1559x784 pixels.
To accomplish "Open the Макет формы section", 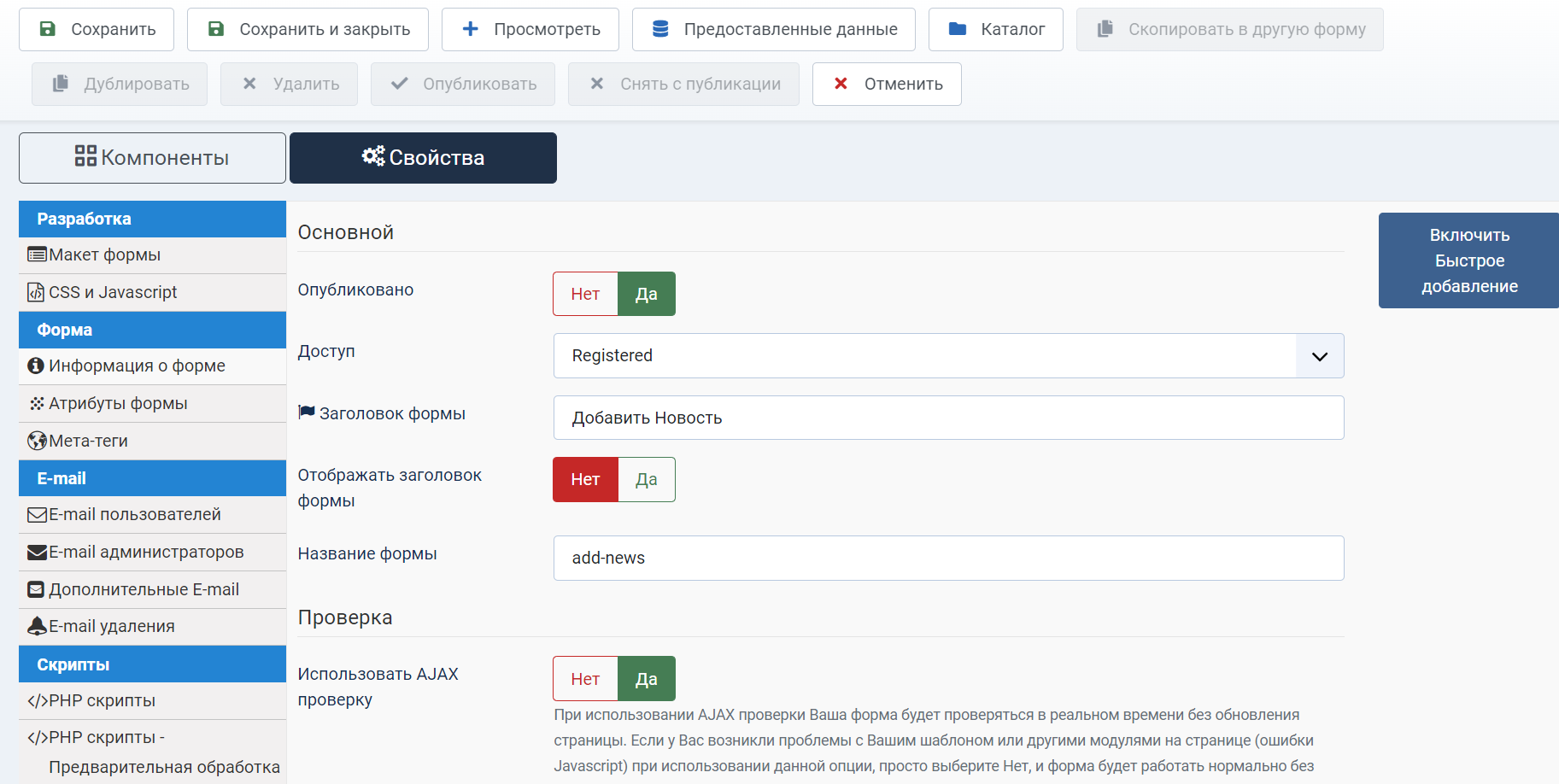I will (x=104, y=255).
